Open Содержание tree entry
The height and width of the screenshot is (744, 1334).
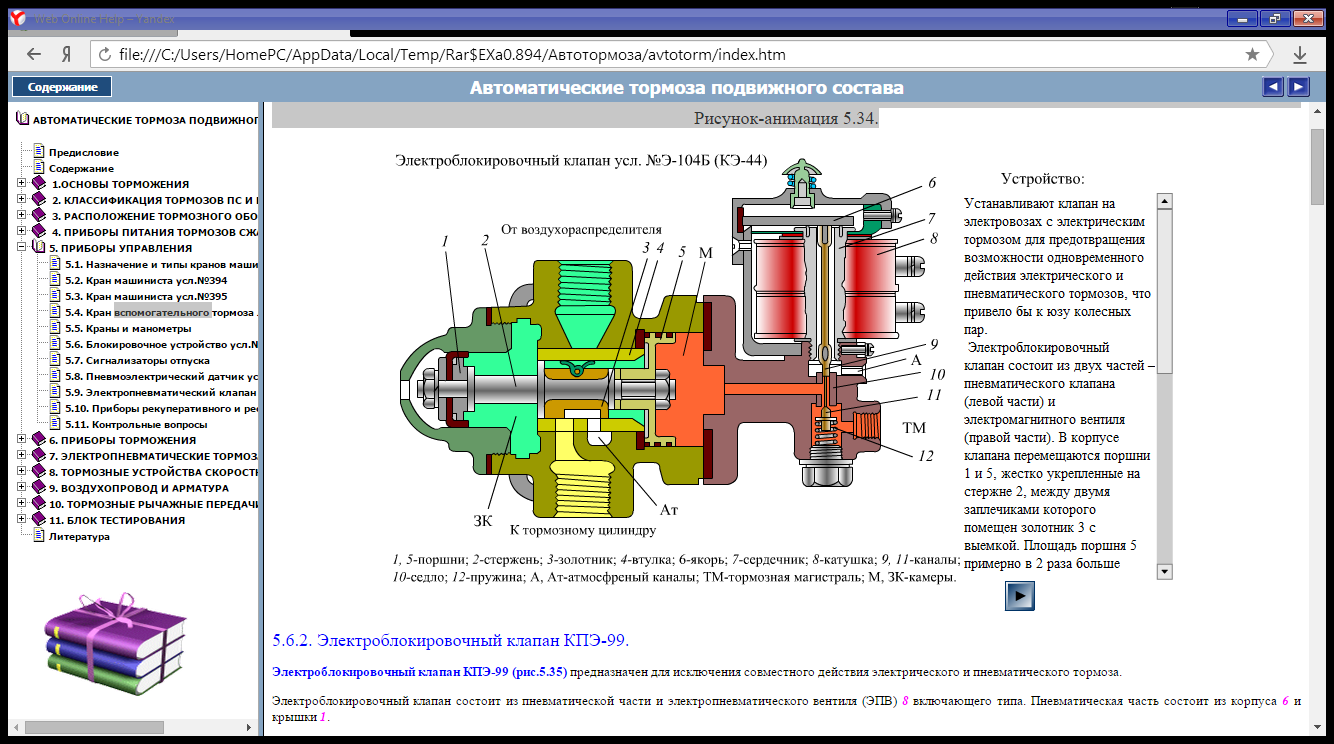pos(81,168)
